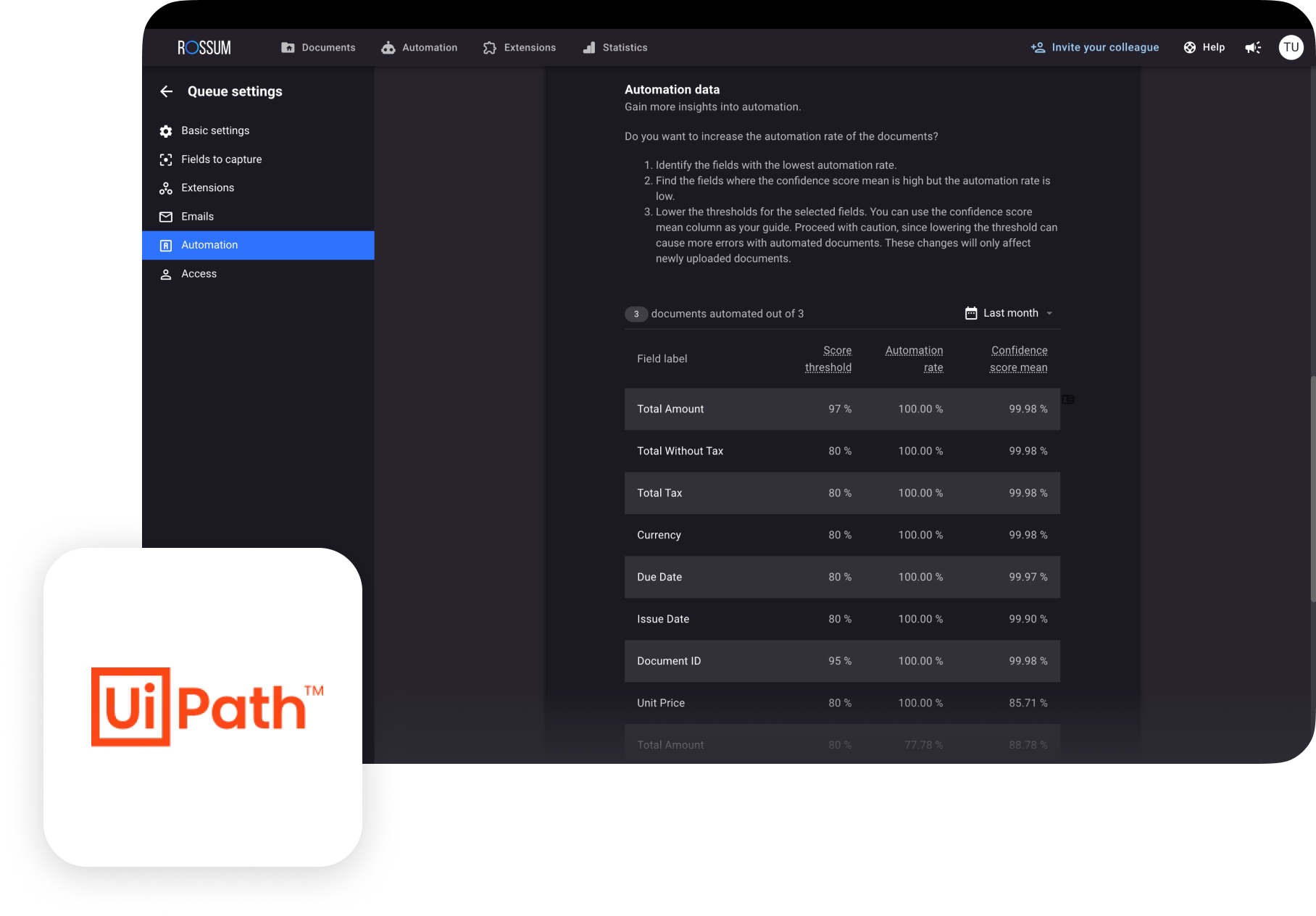The image size is (1316, 916).
Task: Click the Basic settings gear icon
Action: pyautogui.click(x=166, y=131)
